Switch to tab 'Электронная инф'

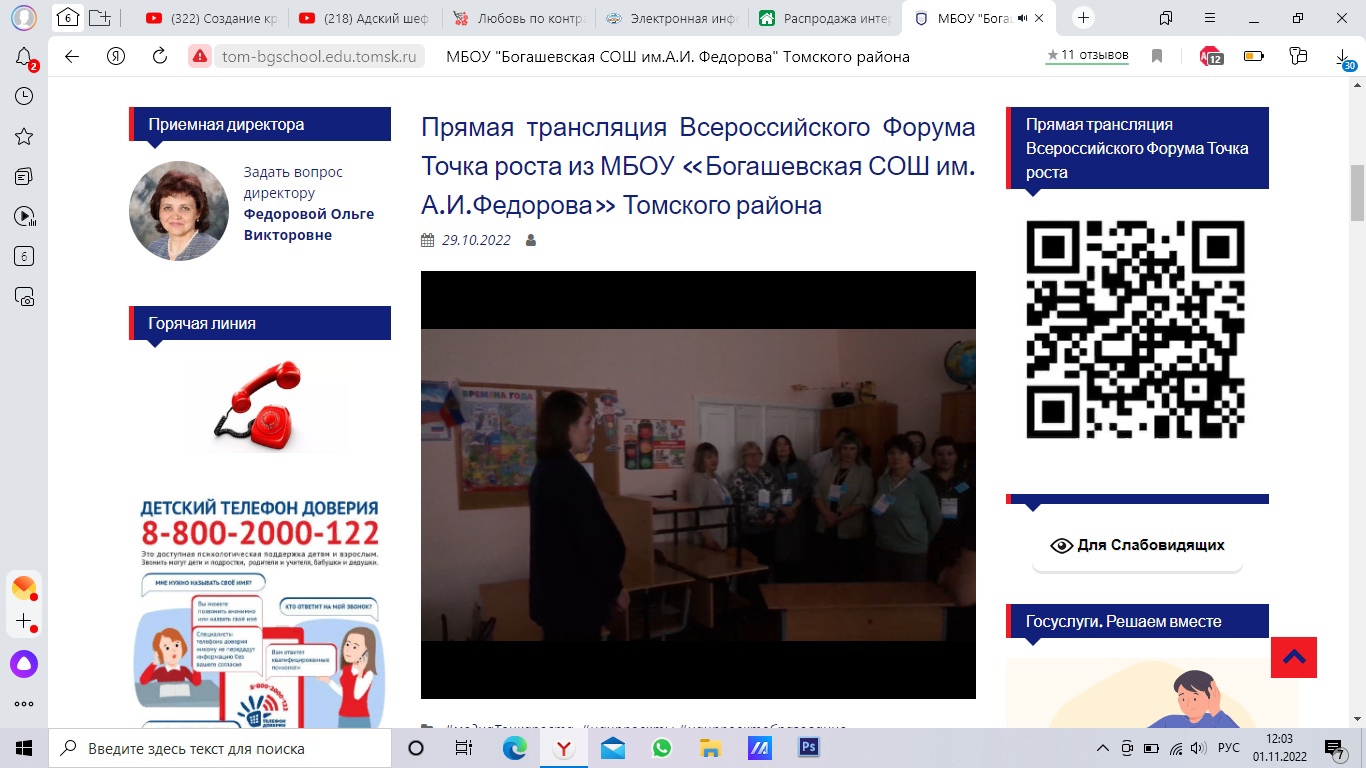(672, 18)
